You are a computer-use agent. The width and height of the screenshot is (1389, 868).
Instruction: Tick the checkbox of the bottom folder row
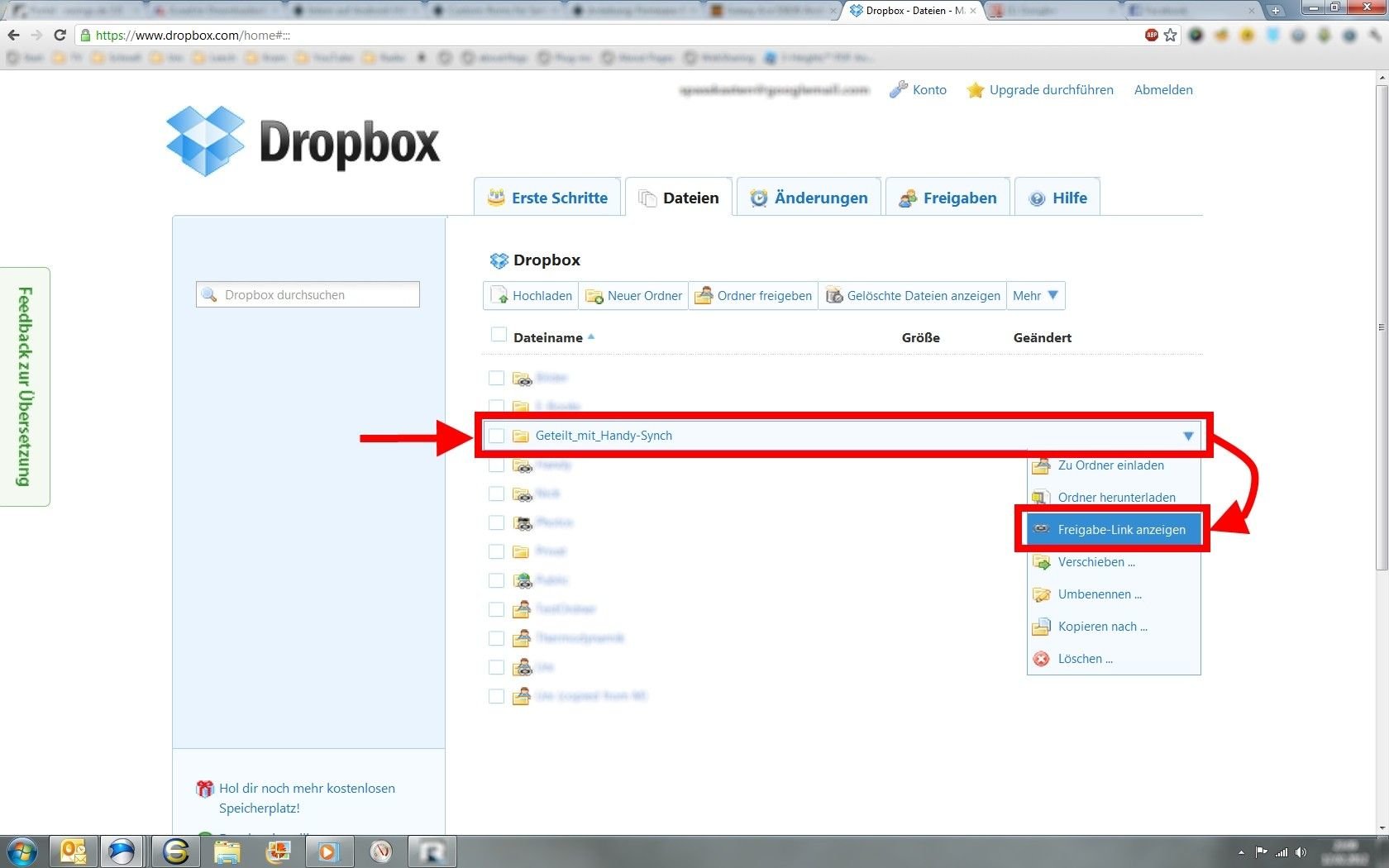(496, 696)
